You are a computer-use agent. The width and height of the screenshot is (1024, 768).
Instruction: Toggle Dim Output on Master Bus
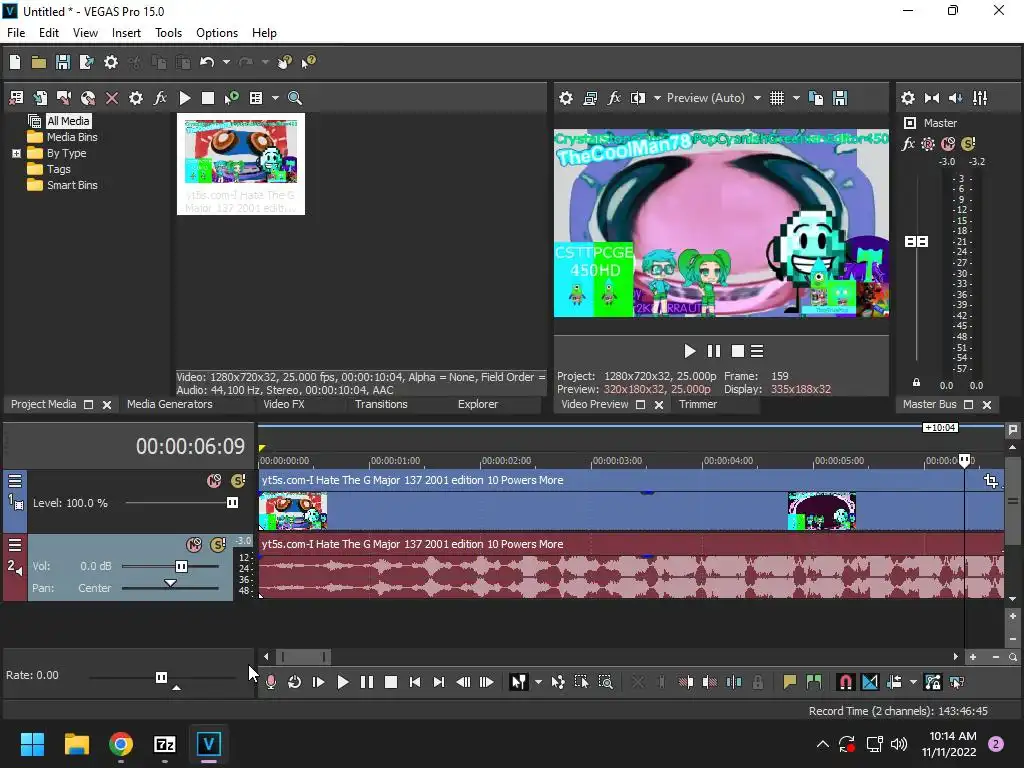956,98
